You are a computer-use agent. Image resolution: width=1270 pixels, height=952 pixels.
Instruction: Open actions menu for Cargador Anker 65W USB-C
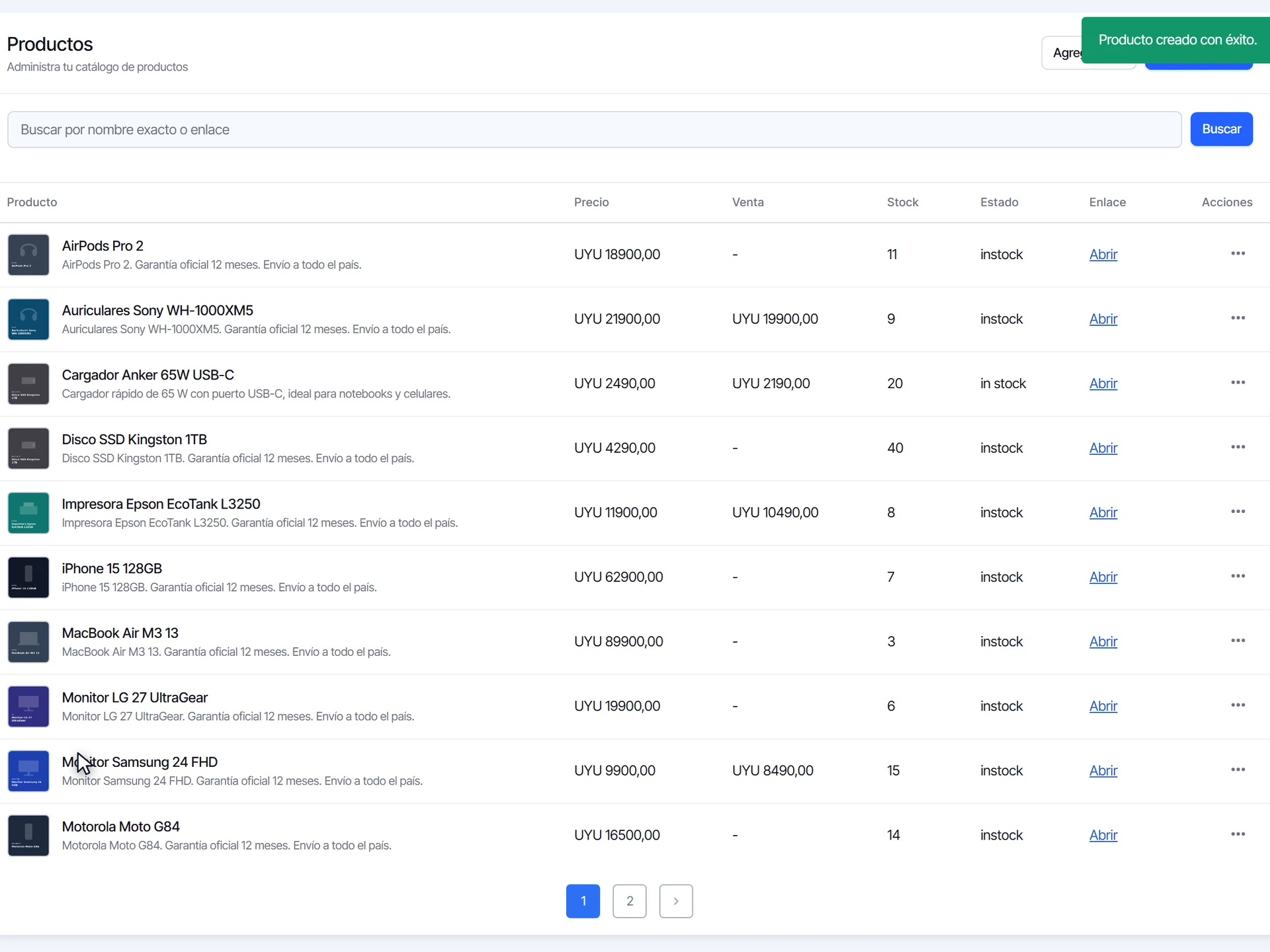pyautogui.click(x=1238, y=383)
